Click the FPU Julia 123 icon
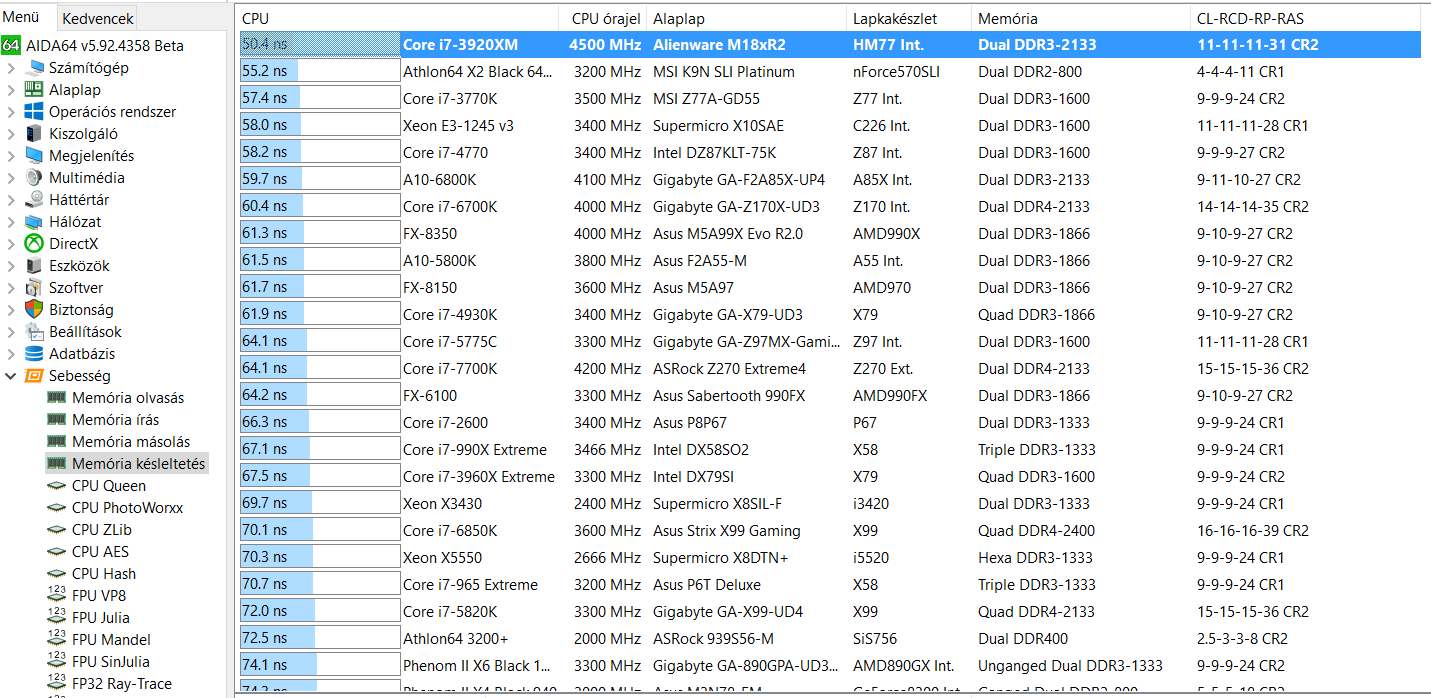 (57, 618)
